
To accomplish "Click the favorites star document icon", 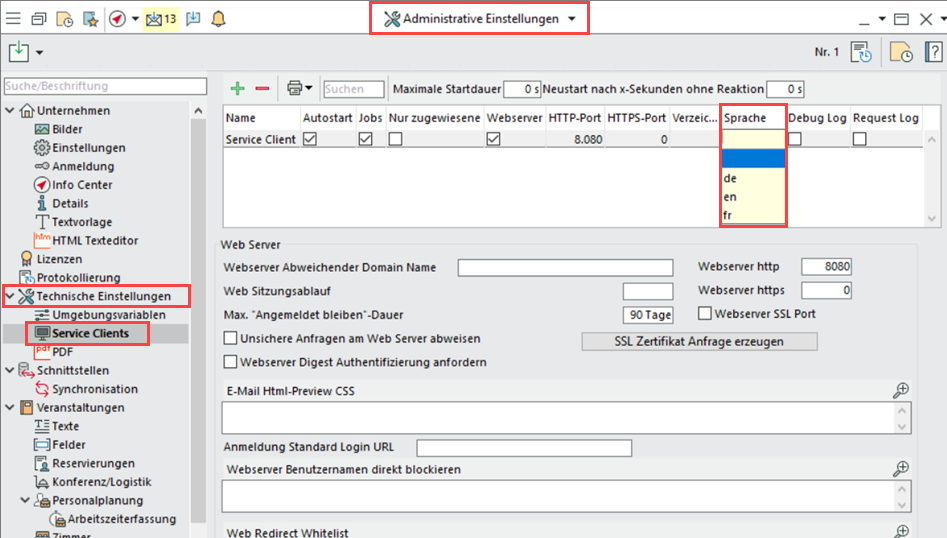I will pos(90,19).
